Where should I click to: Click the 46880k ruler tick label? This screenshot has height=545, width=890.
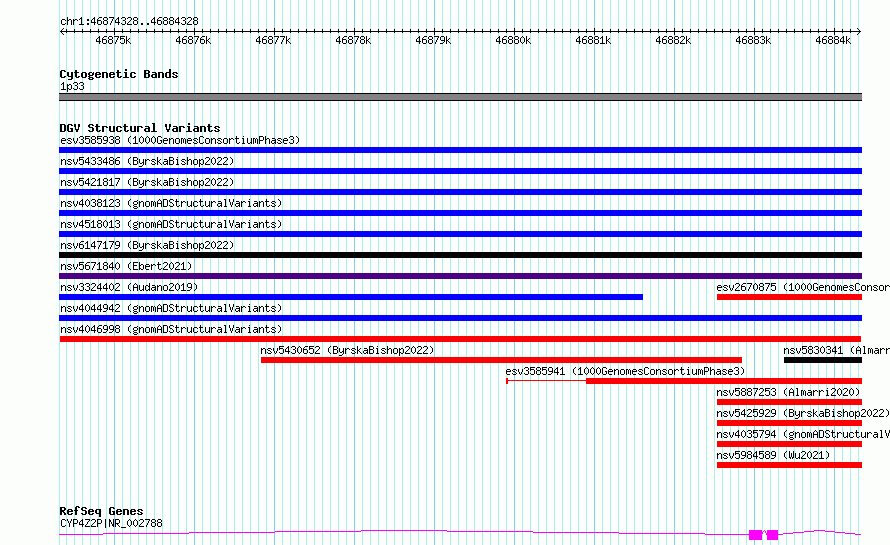513,41
